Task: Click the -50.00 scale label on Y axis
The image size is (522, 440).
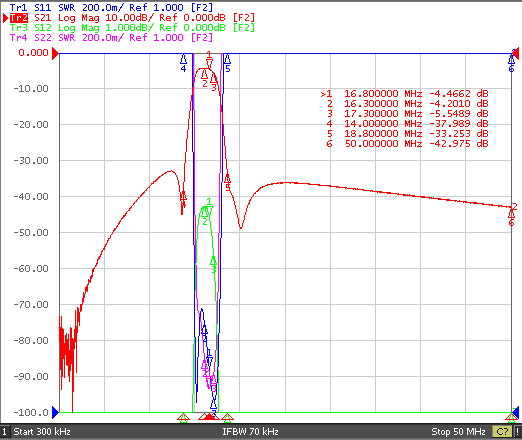Action: [x=31, y=233]
